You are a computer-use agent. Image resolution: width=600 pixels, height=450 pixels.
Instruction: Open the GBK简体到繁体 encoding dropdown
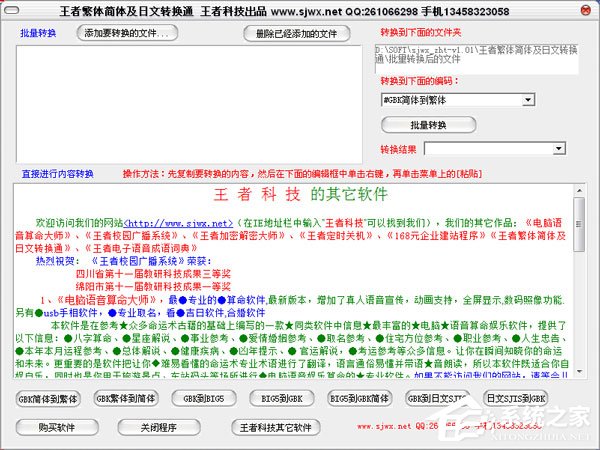pos(528,100)
